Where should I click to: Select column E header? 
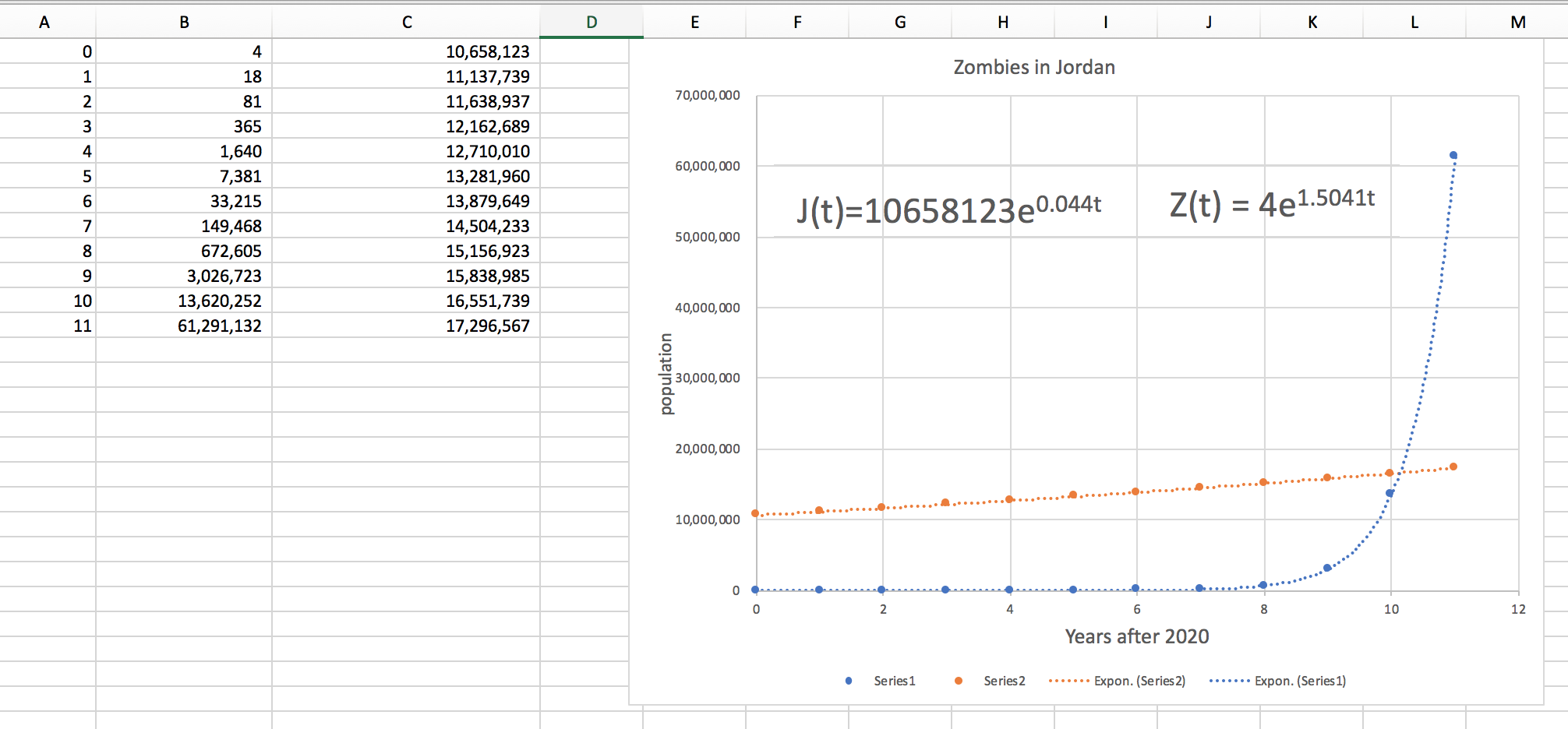(x=694, y=22)
